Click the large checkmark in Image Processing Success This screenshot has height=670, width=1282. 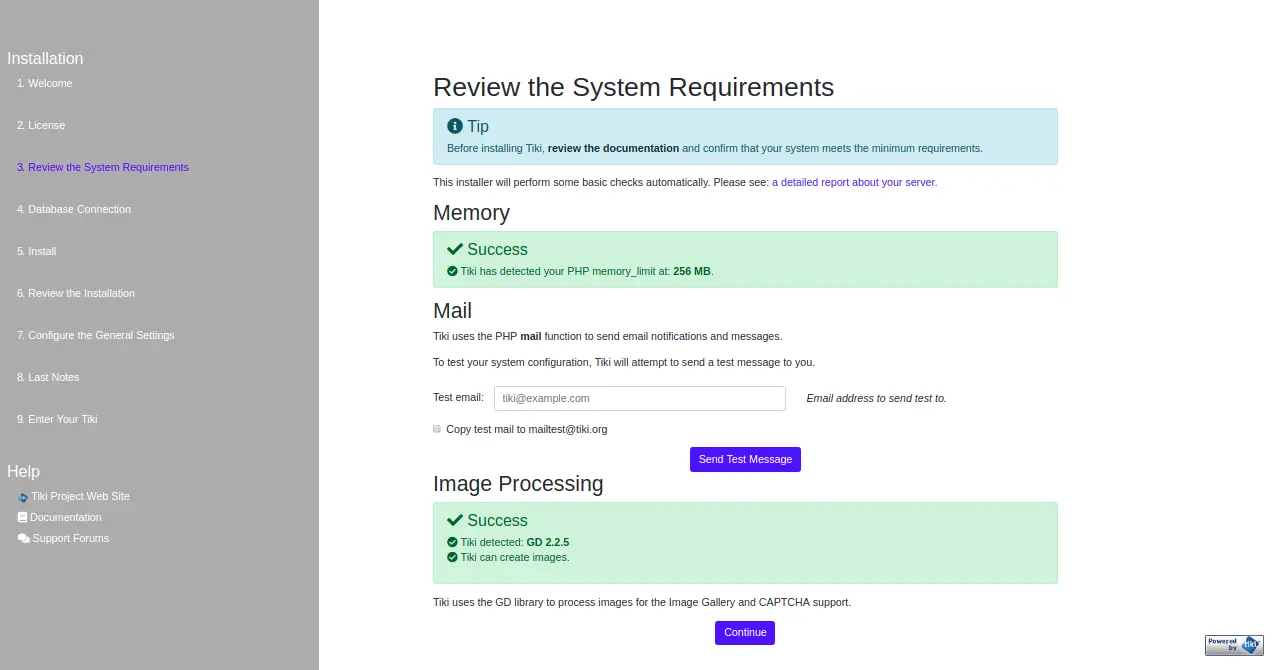coord(455,520)
